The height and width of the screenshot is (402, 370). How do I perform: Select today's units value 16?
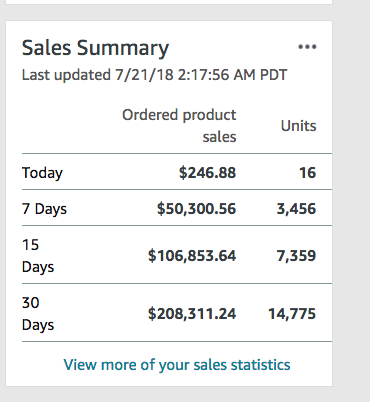pyautogui.click(x=307, y=173)
